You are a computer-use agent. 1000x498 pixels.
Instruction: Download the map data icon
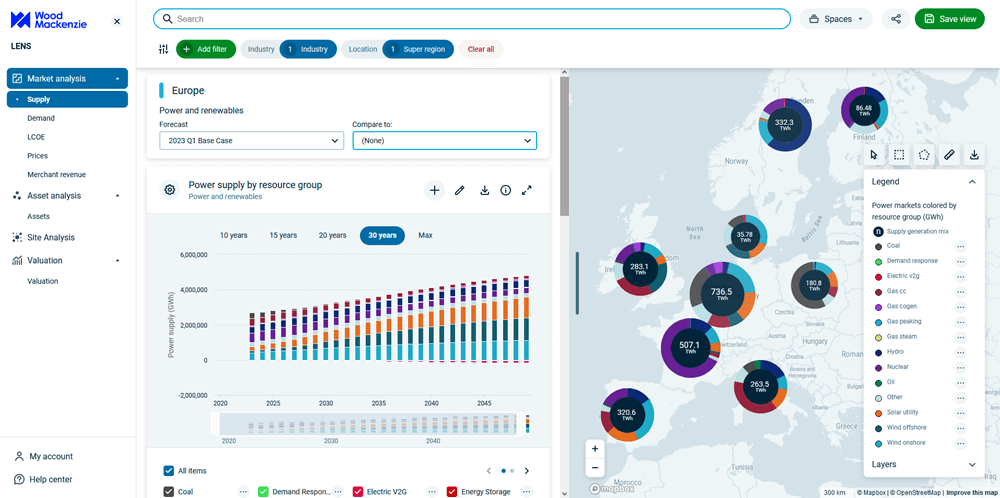(x=974, y=155)
